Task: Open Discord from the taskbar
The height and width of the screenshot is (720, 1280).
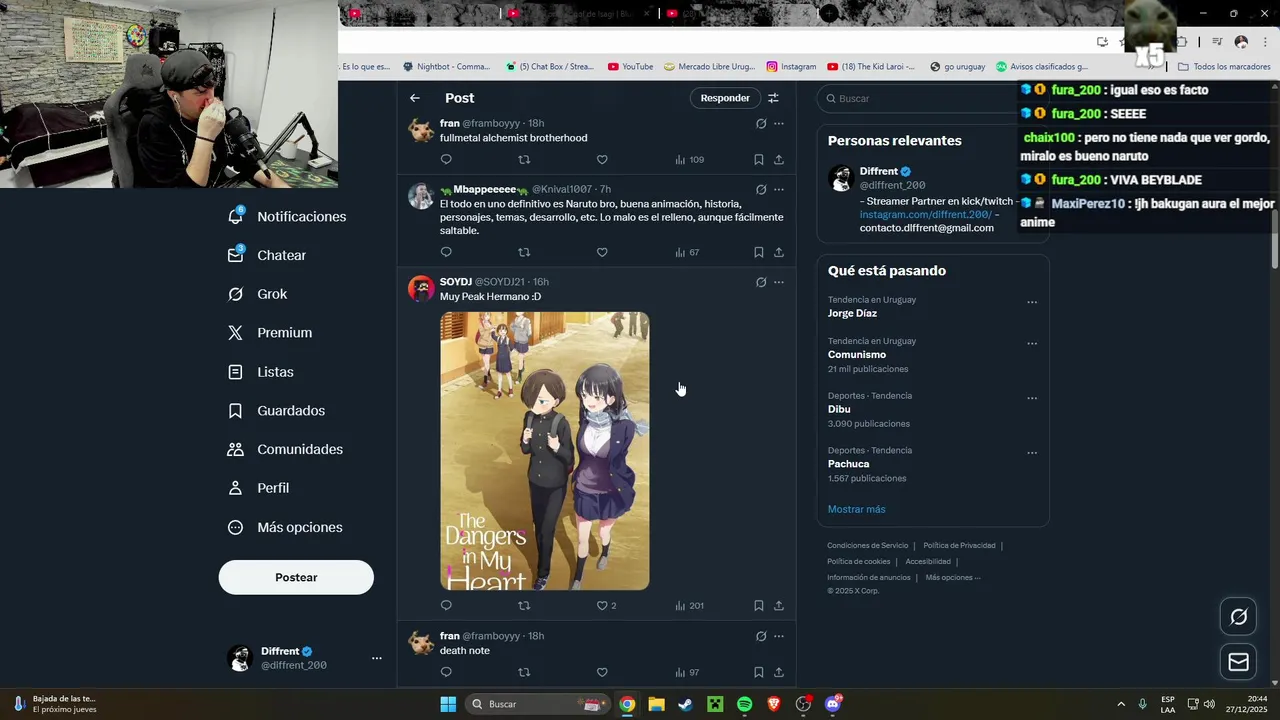Action: [833, 704]
